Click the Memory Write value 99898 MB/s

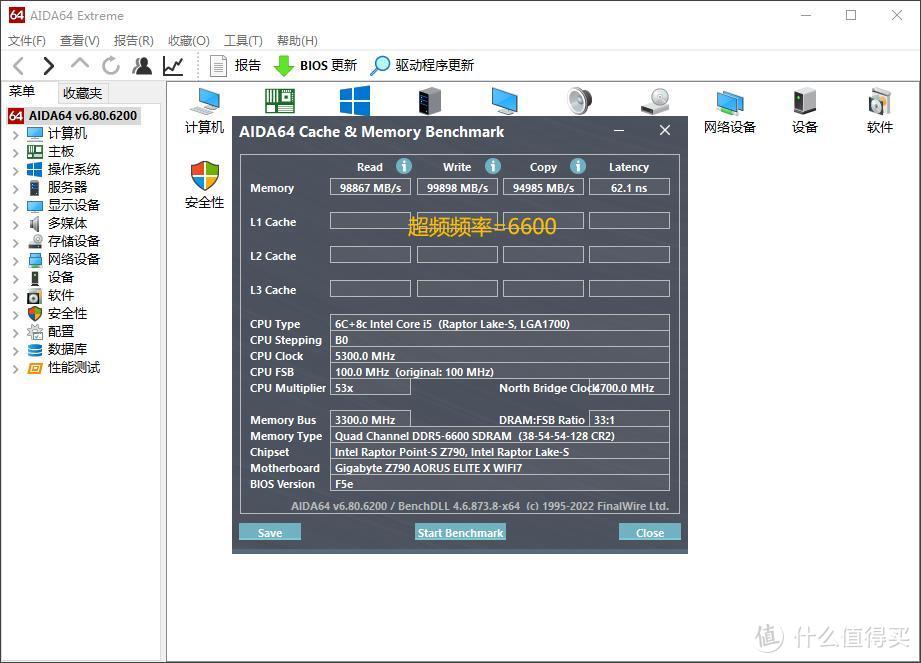coord(457,187)
